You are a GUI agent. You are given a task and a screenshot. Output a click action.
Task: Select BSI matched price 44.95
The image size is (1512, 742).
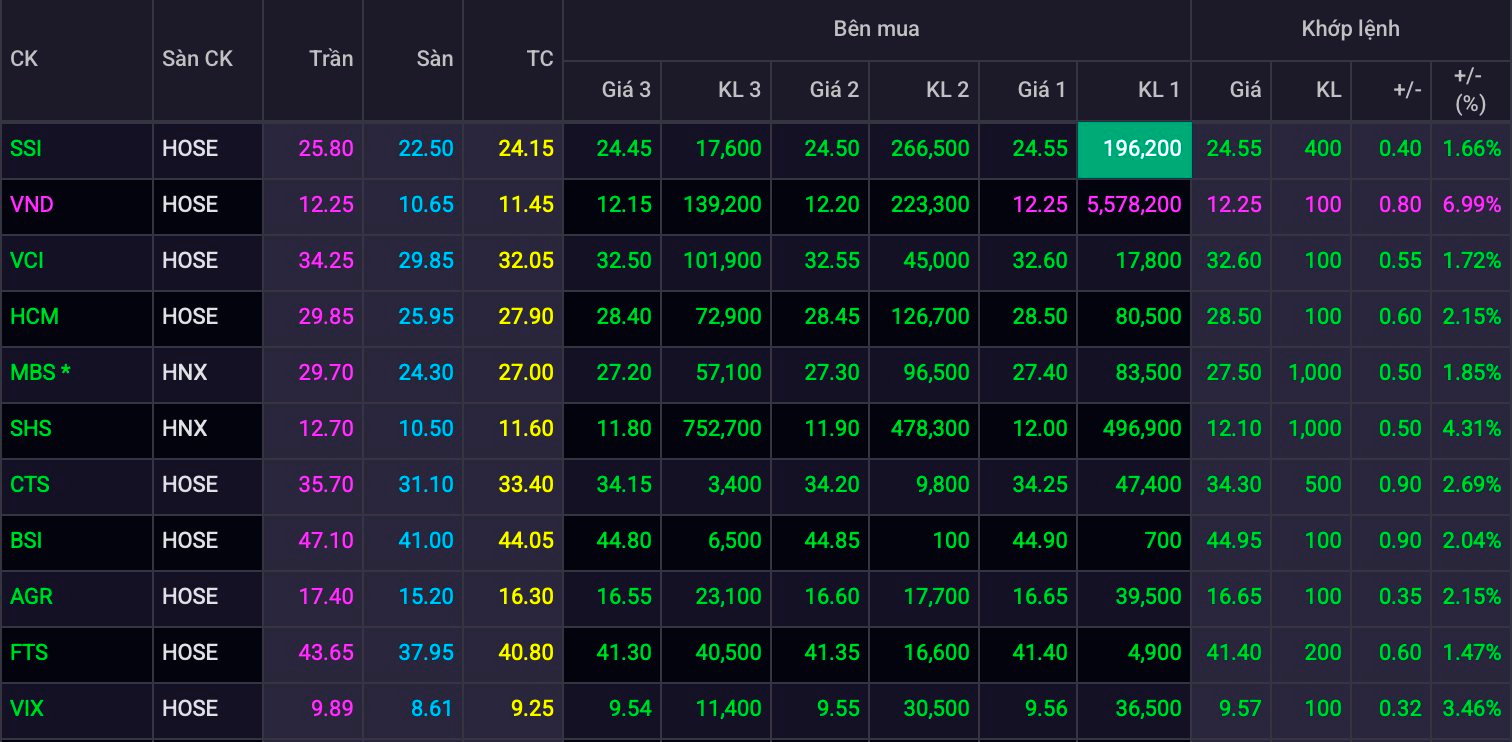pos(1234,541)
